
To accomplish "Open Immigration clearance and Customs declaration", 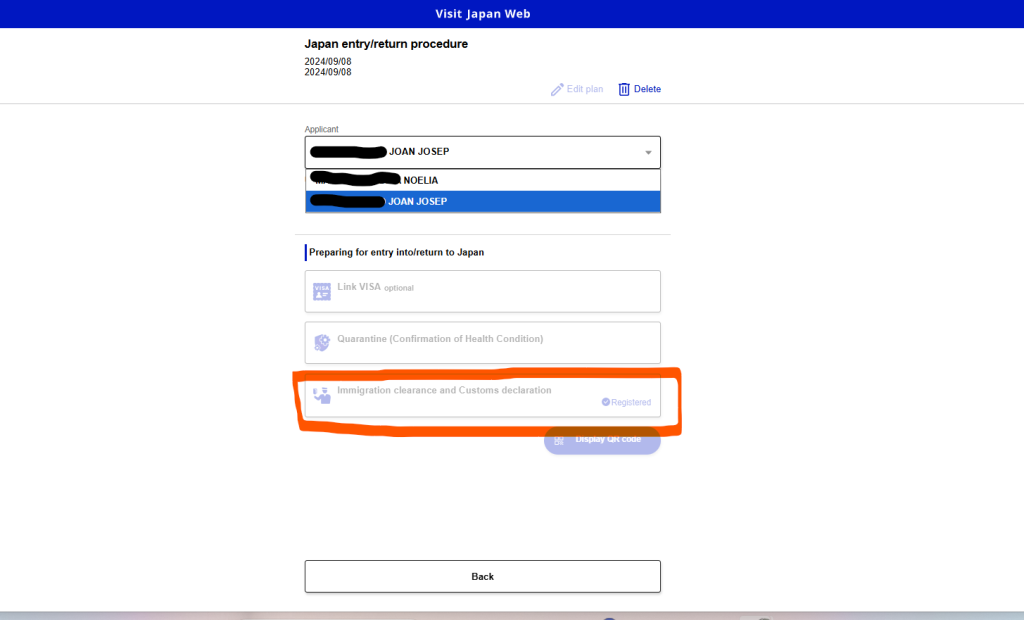I will tap(483, 395).
